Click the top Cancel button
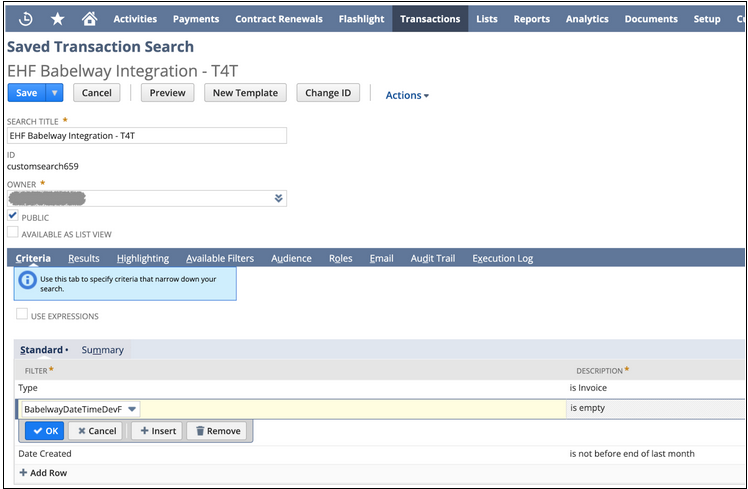Image resolution: width=748 pixels, height=489 pixels. (x=96, y=93)
